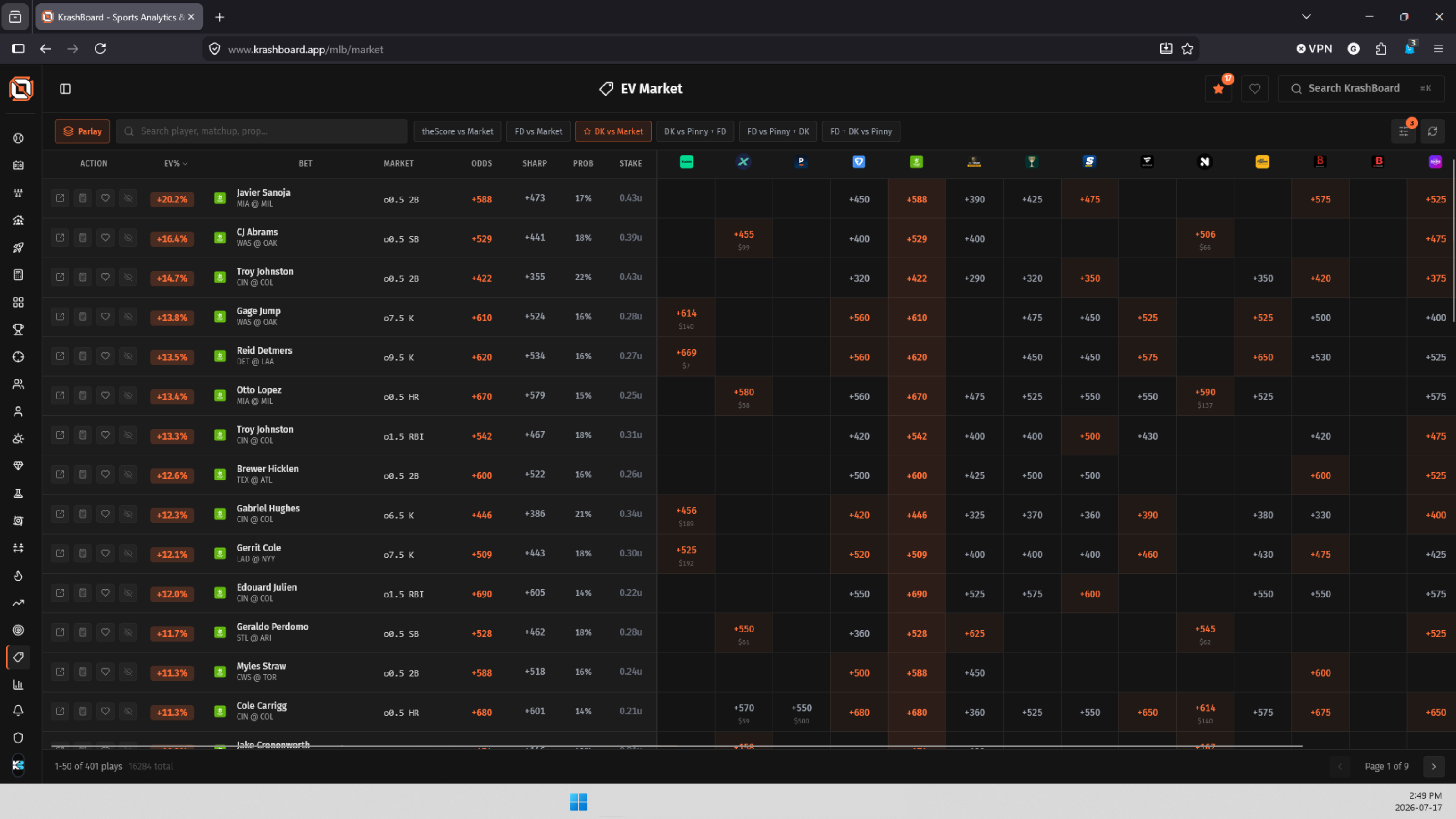This screenshot has width=1456, height=819.
Task: Go to next page with the right chevron
Action: [x=1433, y=766]
